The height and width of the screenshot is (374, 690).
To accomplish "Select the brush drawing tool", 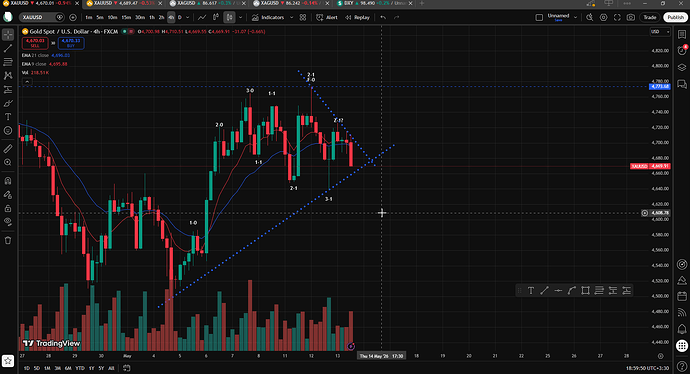I will (x=8, y=103).
